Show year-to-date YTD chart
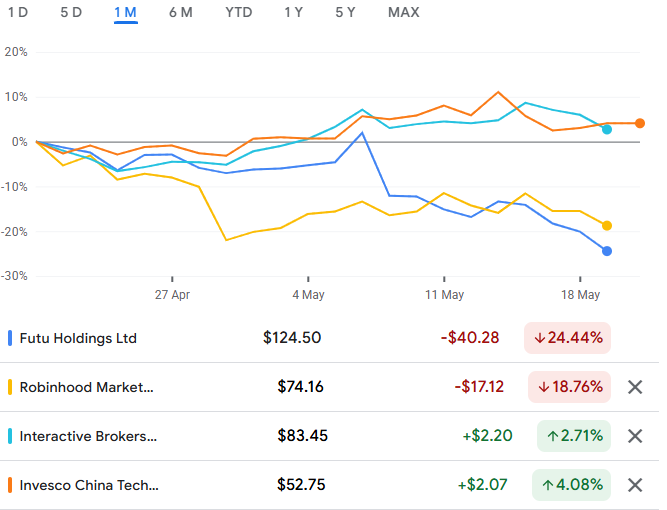Image resolution: width=667 pixels, height=510 pixels. click(239, 12)
